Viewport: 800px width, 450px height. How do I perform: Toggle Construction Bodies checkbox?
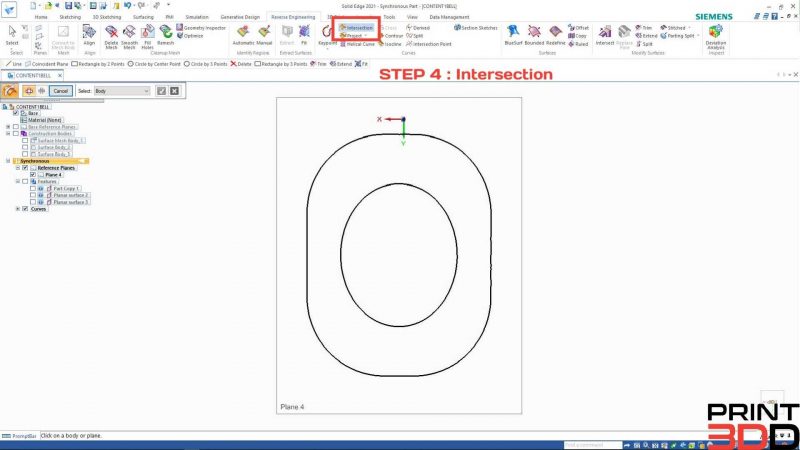(16, 134)
